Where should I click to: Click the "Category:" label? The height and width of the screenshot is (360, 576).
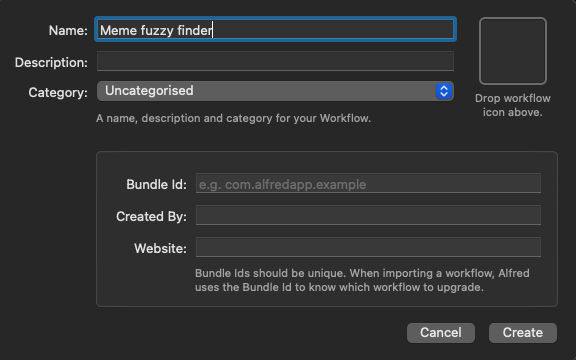tap(58, 93)
